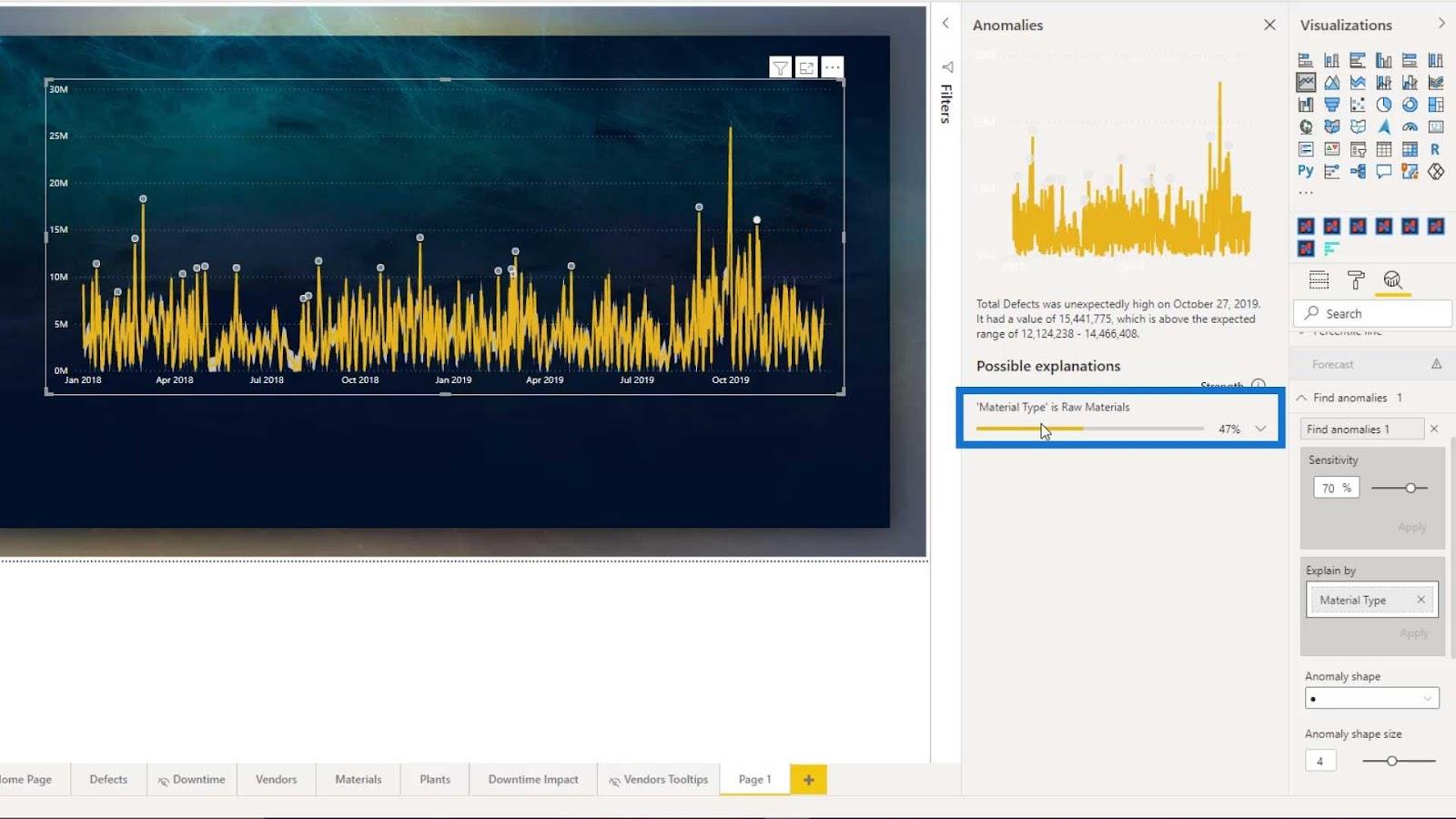
Task: Add an R script visual
Action: [1436, 148]
